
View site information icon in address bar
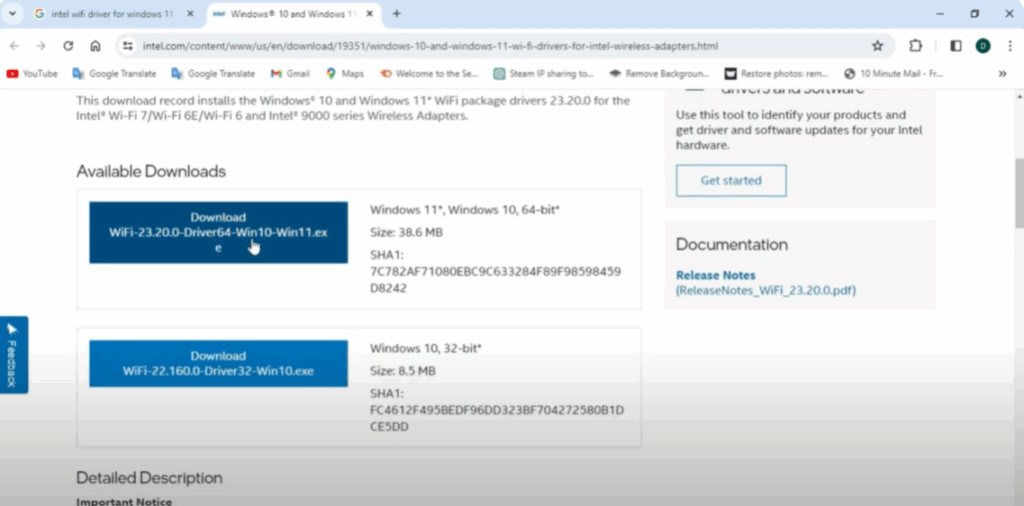coord(128,46)
